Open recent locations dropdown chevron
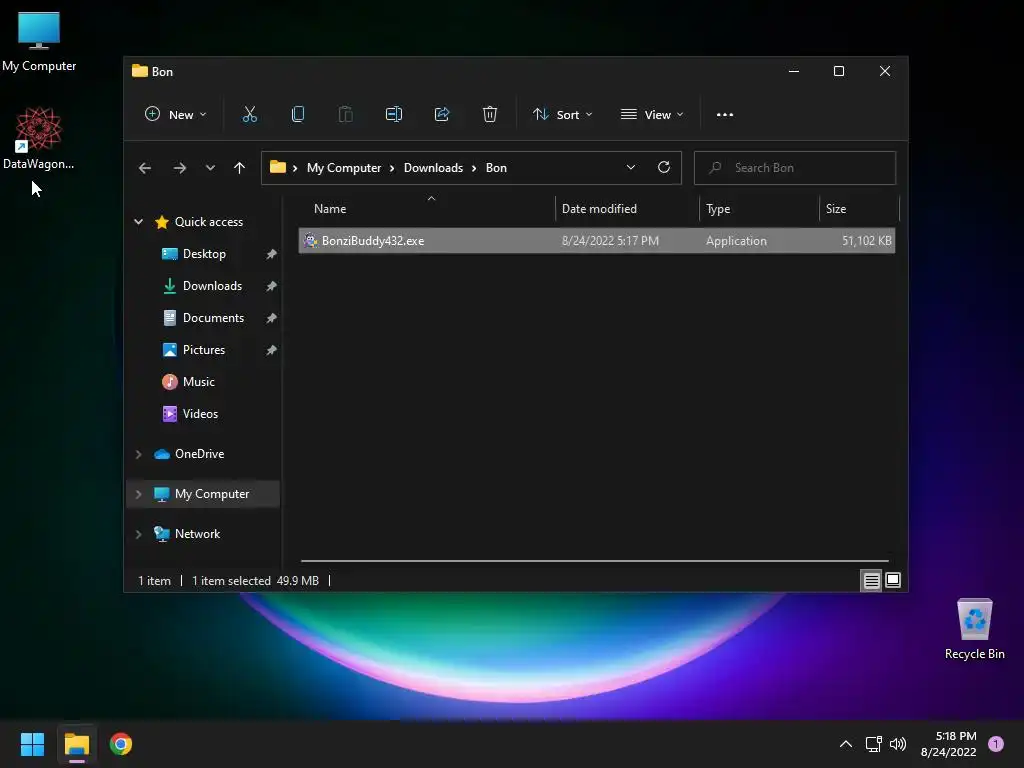 [x=210, y=168]
